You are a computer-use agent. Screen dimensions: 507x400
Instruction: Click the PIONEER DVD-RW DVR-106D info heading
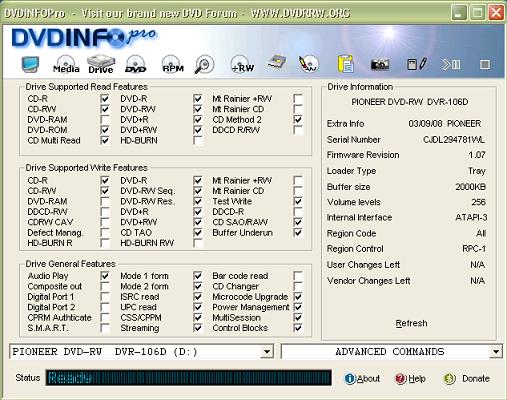point(410,102)
